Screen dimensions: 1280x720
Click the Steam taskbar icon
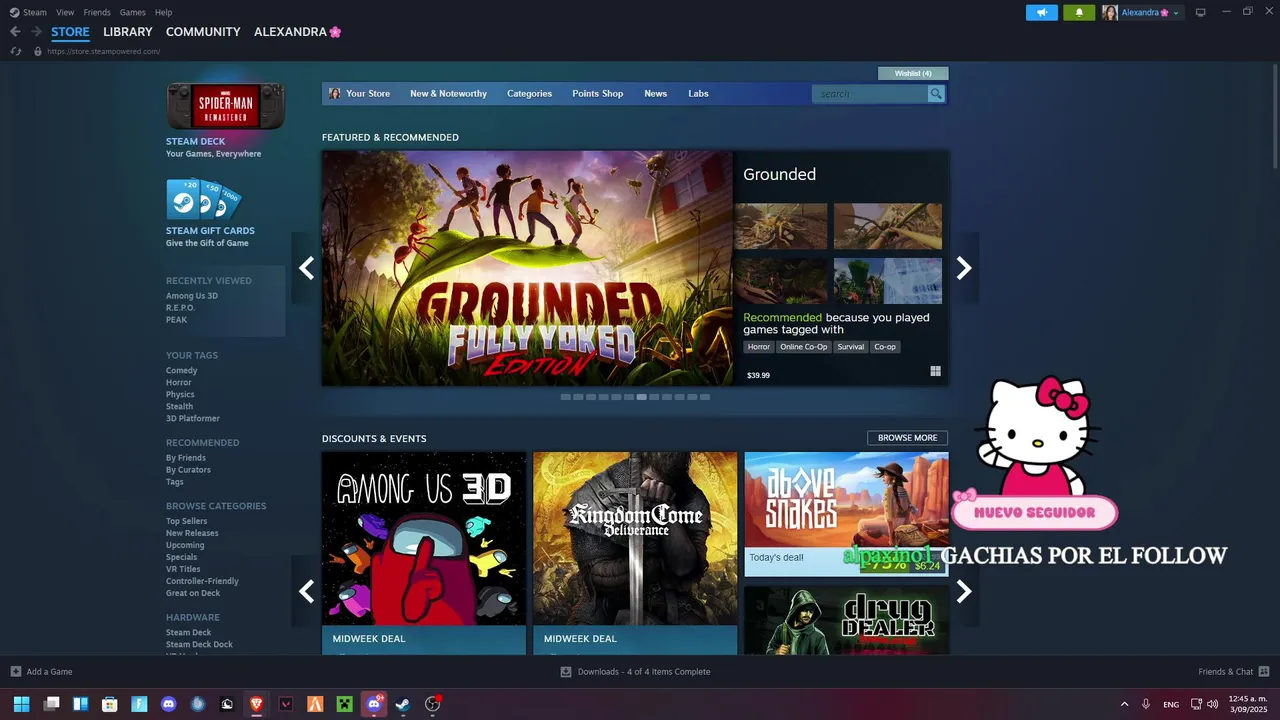pyautogui.click(x=403, y=704)
